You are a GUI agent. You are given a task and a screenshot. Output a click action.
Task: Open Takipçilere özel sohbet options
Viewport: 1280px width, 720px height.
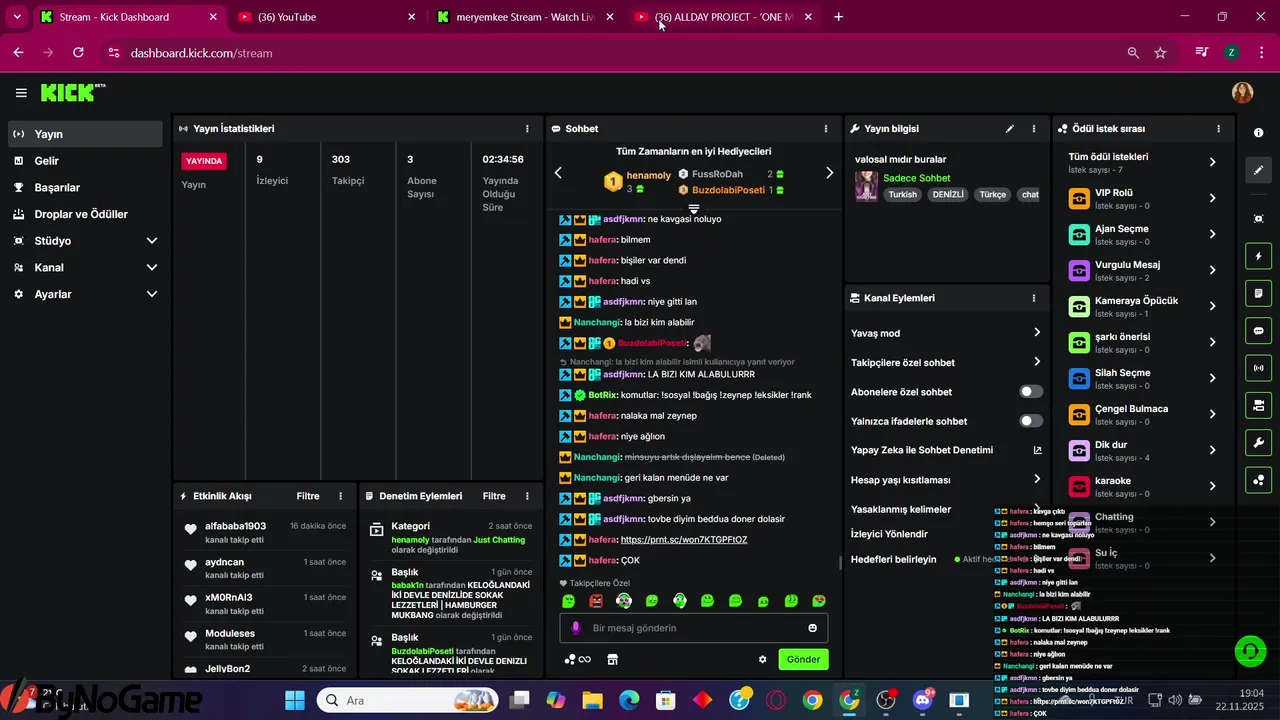tap(945, 362)
